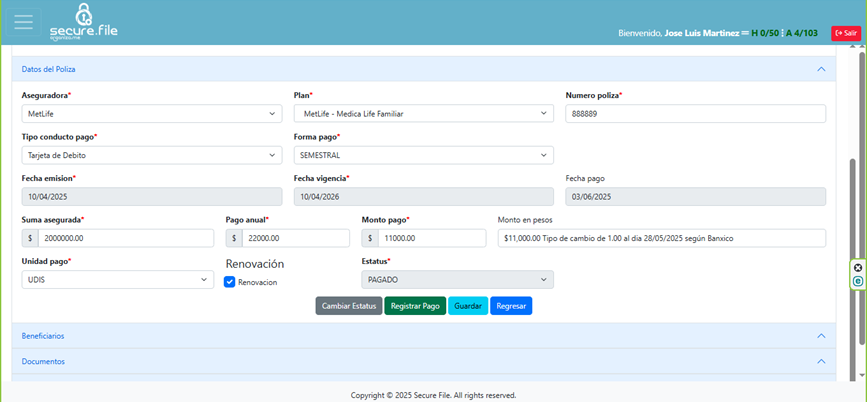Viewport: 867px width, 402px height.
Task: Click the Cambiar Estatus button
Action: coord(348,306)
